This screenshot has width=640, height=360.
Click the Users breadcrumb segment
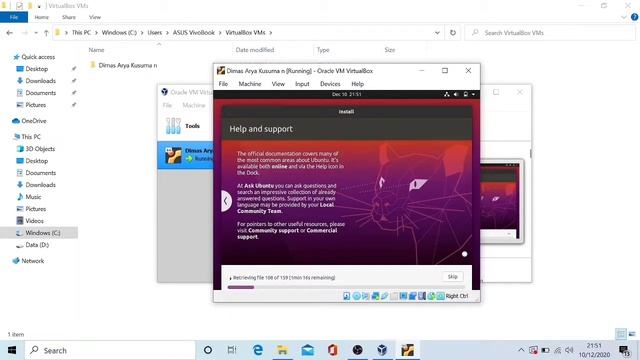point(155,33)
